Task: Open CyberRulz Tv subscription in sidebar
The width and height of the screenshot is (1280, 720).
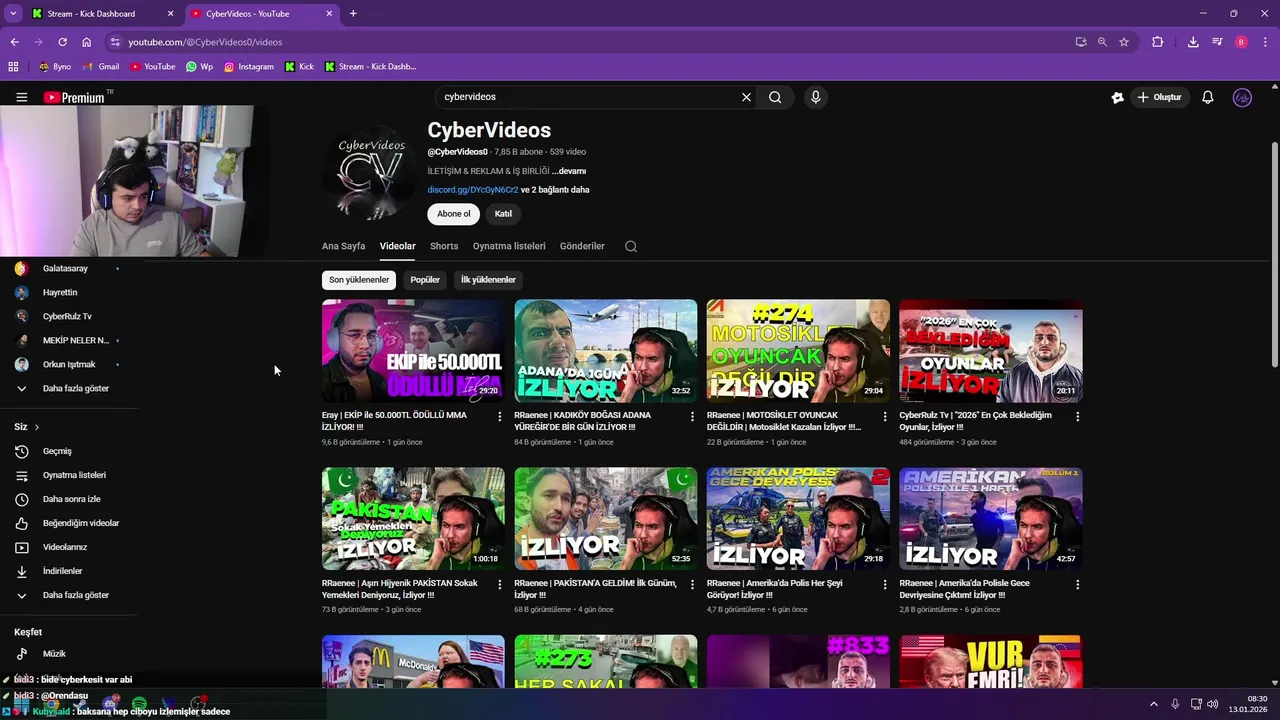Action: click(x=66, y=316)
